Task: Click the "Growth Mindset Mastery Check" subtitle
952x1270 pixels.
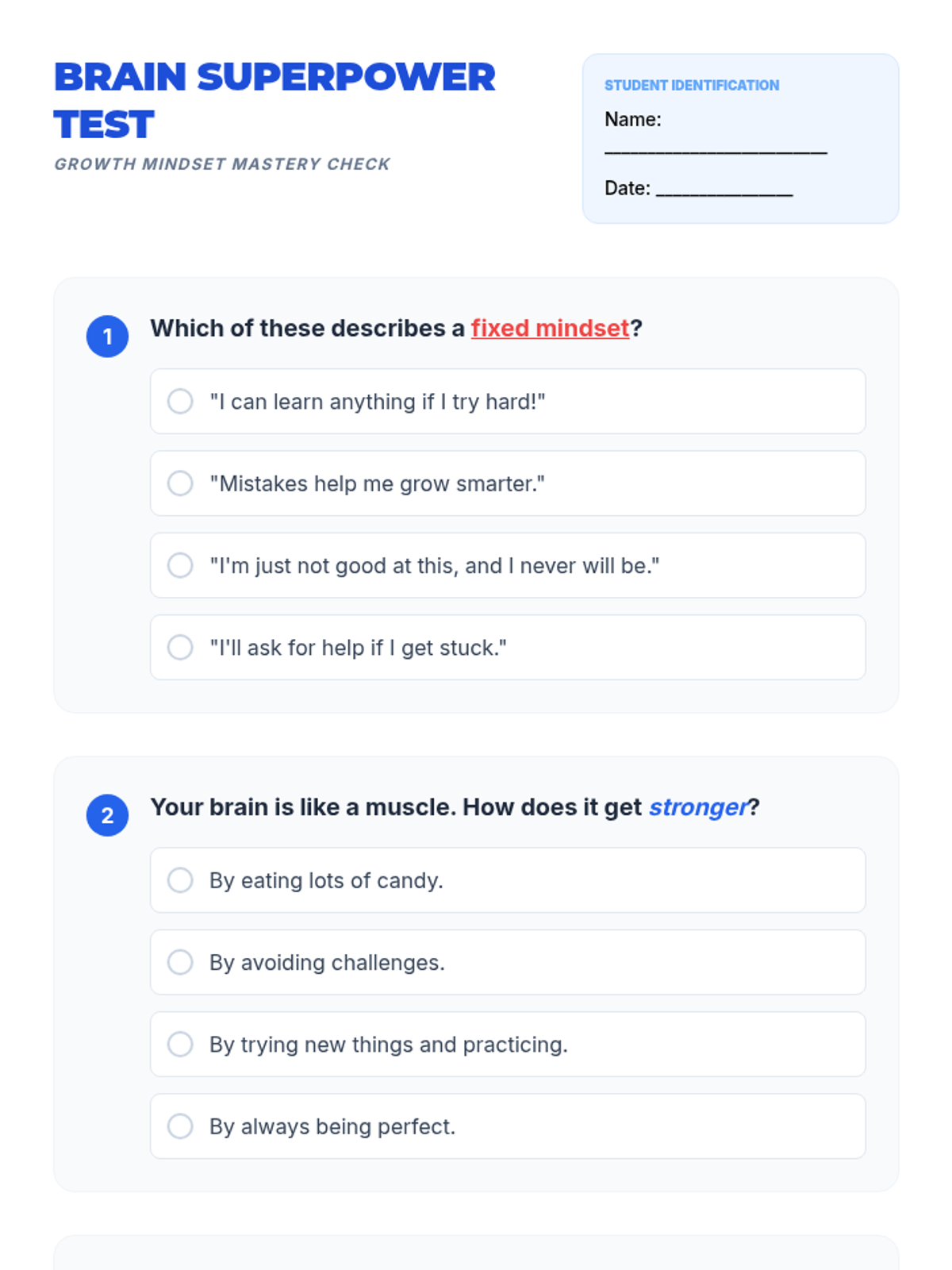Action: tap(222, 164)
